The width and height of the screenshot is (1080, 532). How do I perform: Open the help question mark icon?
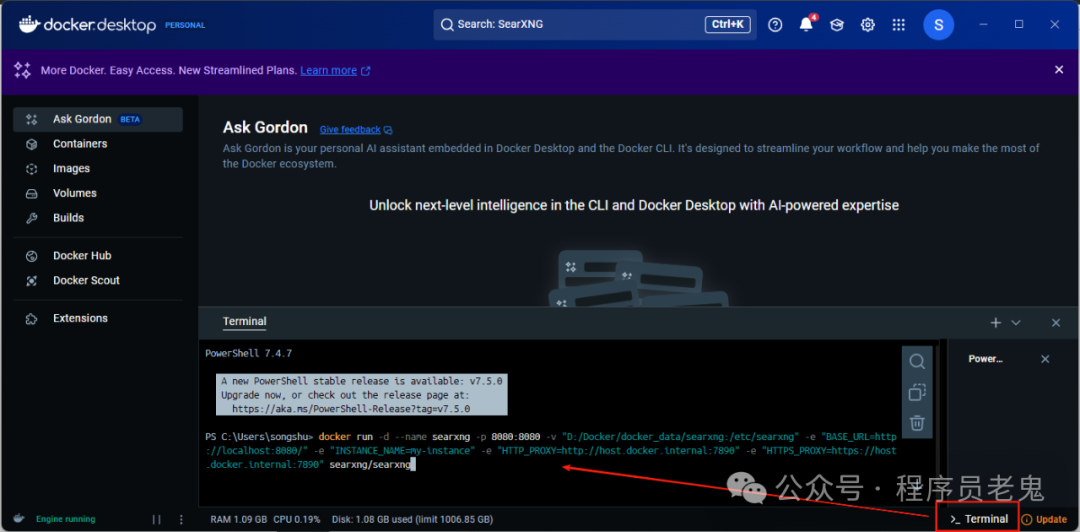click(x=776, y=25)
